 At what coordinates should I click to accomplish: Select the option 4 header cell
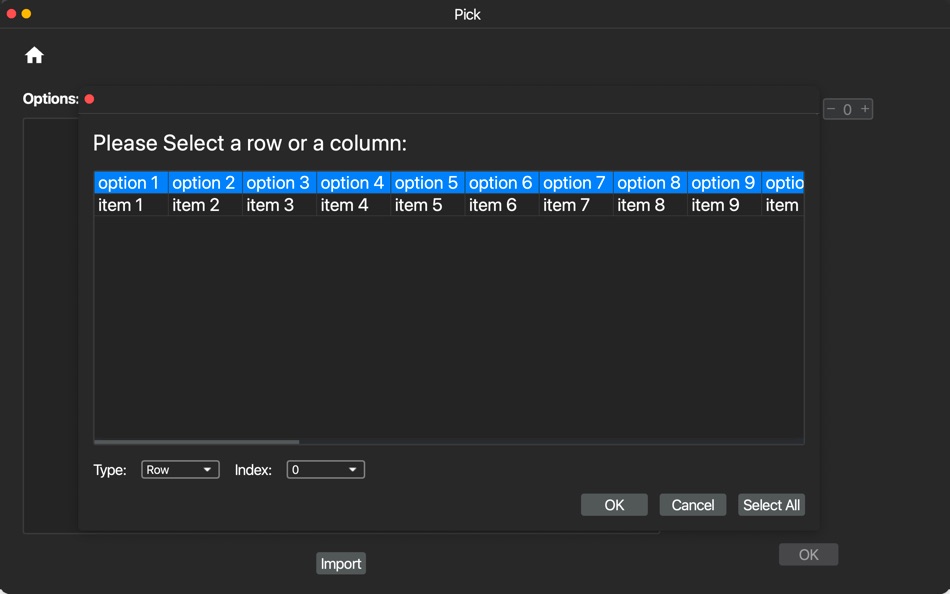[352, 182]
